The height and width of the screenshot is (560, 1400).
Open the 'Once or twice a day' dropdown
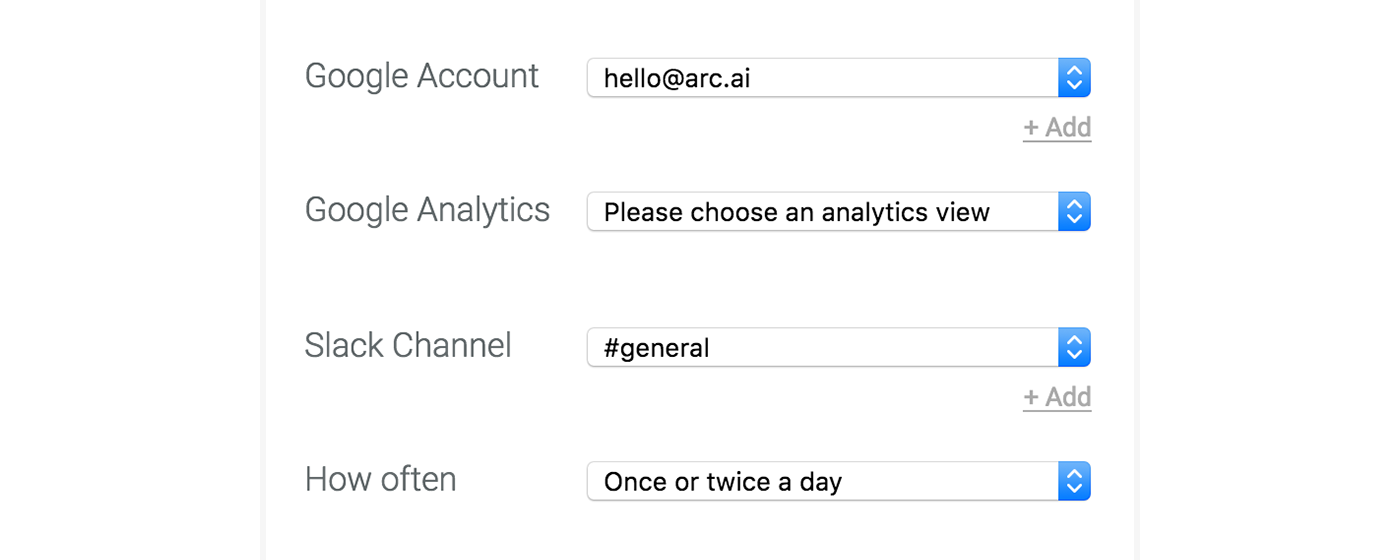[x=822, y=481]
